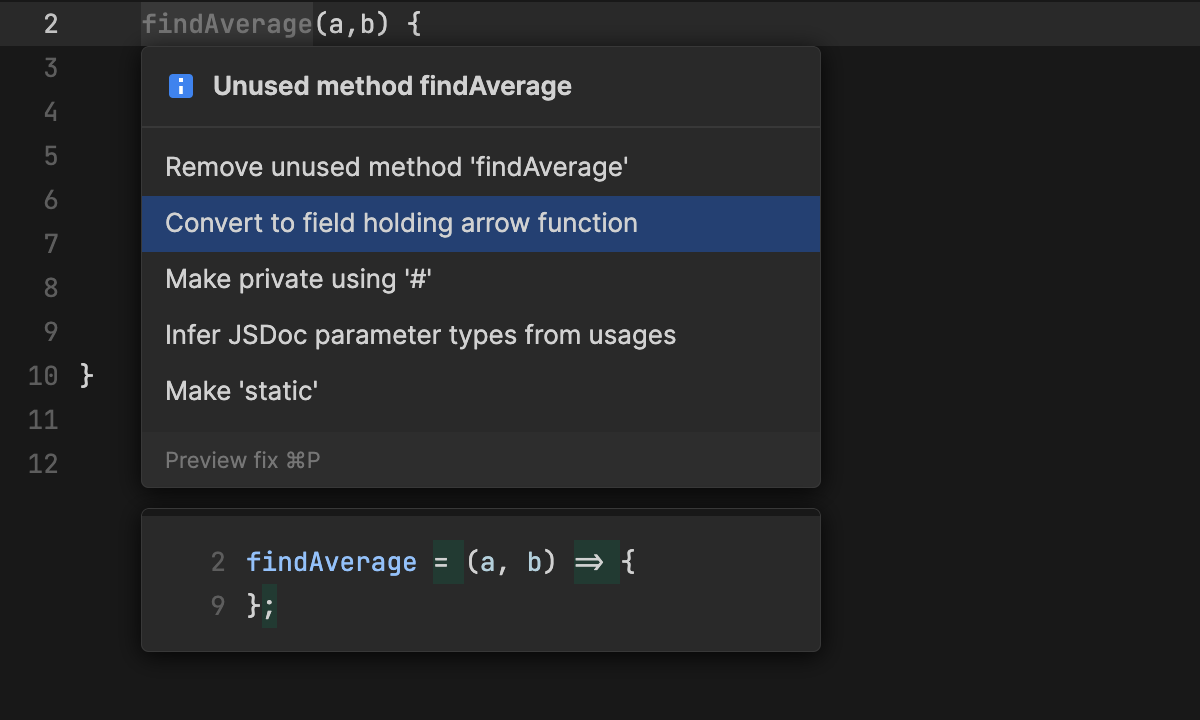Apply the "Make private using '#'" fix
Viewport: 1200px width, 720px height.
pyautogui.click(x=297, y=279)
